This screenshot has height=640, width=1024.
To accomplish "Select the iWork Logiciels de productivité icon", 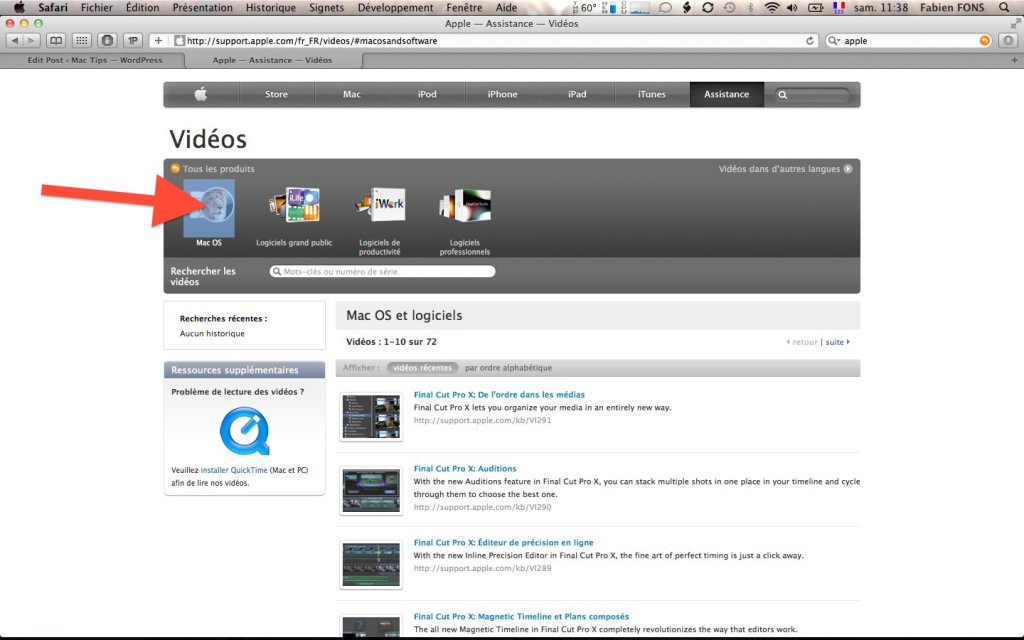I will coord(380,205).
